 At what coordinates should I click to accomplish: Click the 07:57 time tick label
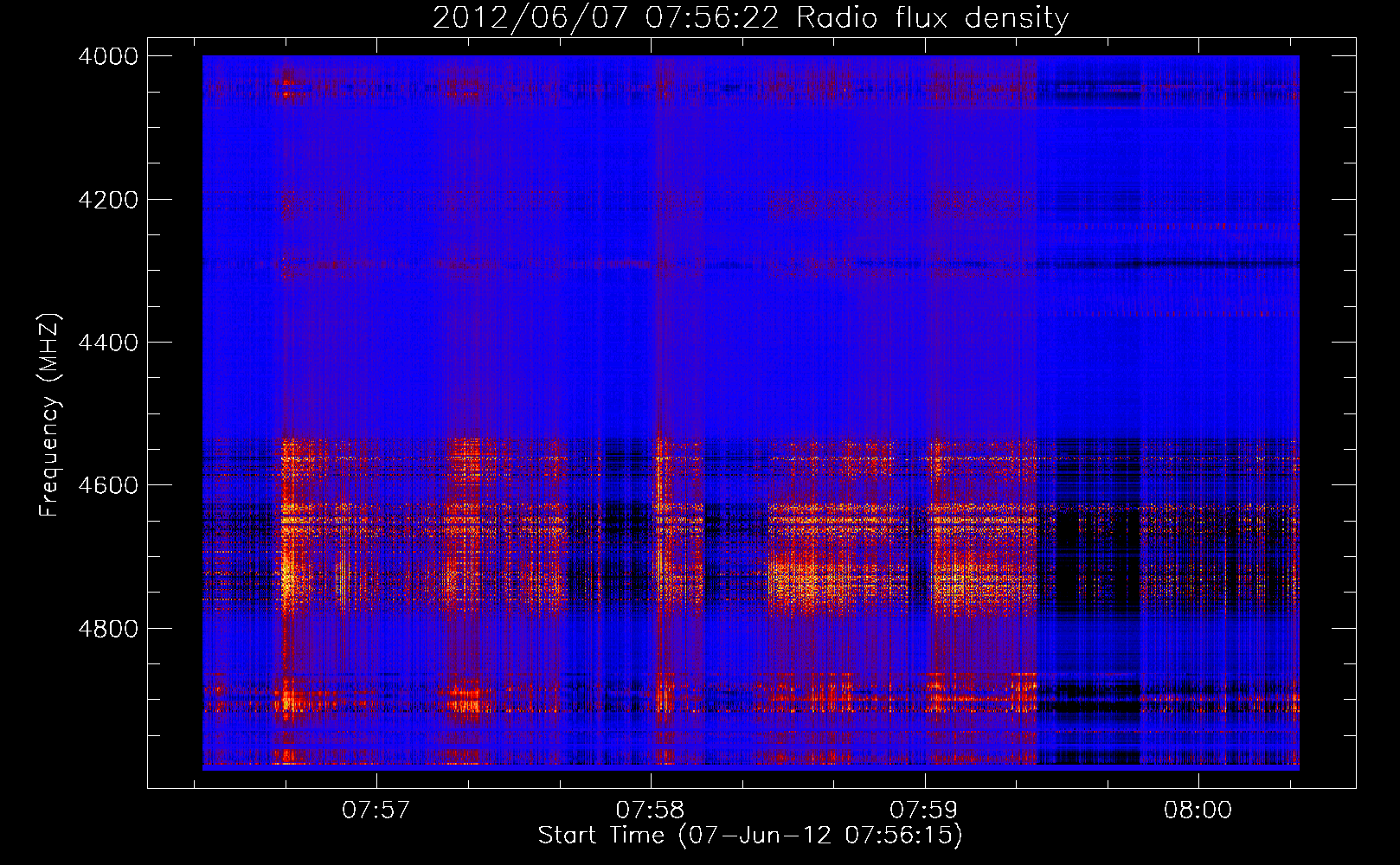376,810
